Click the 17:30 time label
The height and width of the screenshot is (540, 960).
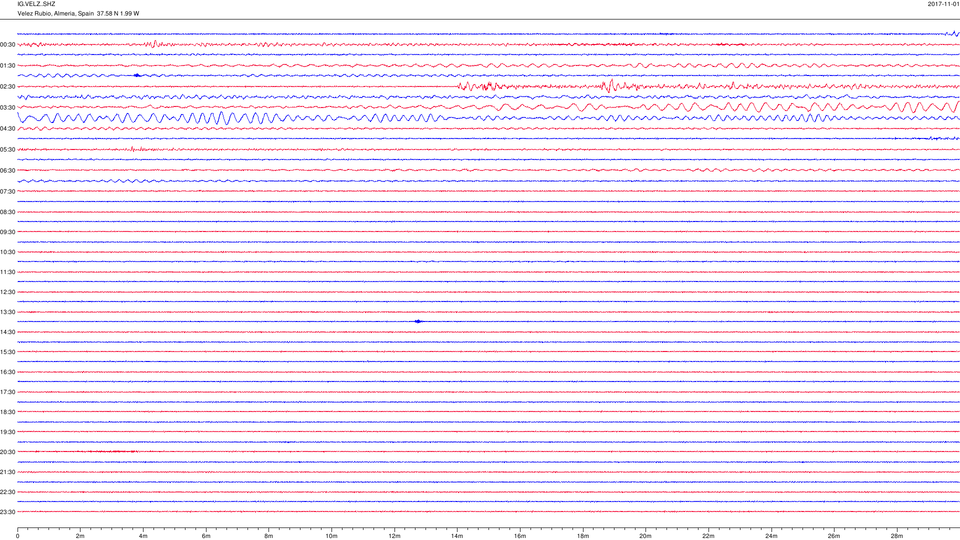pos(8,392)
